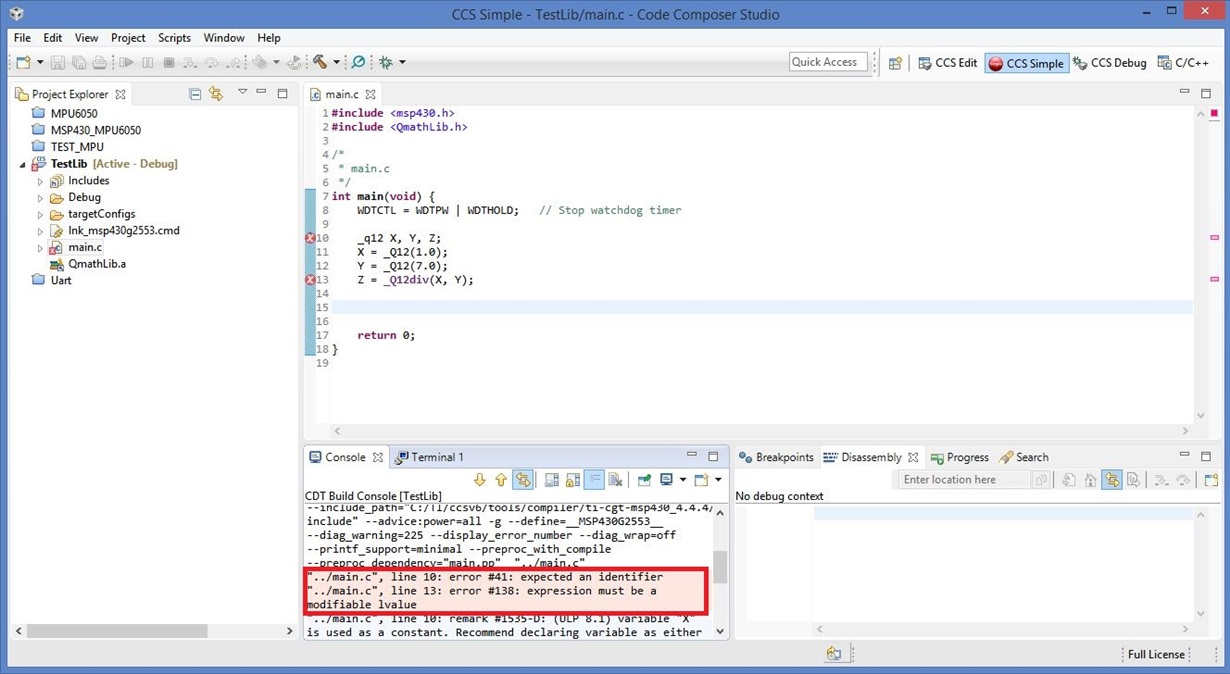Select the Uart project
The width and height of the screenshot is (1230, 674).
pyautogui.click(x=60, y=281)
